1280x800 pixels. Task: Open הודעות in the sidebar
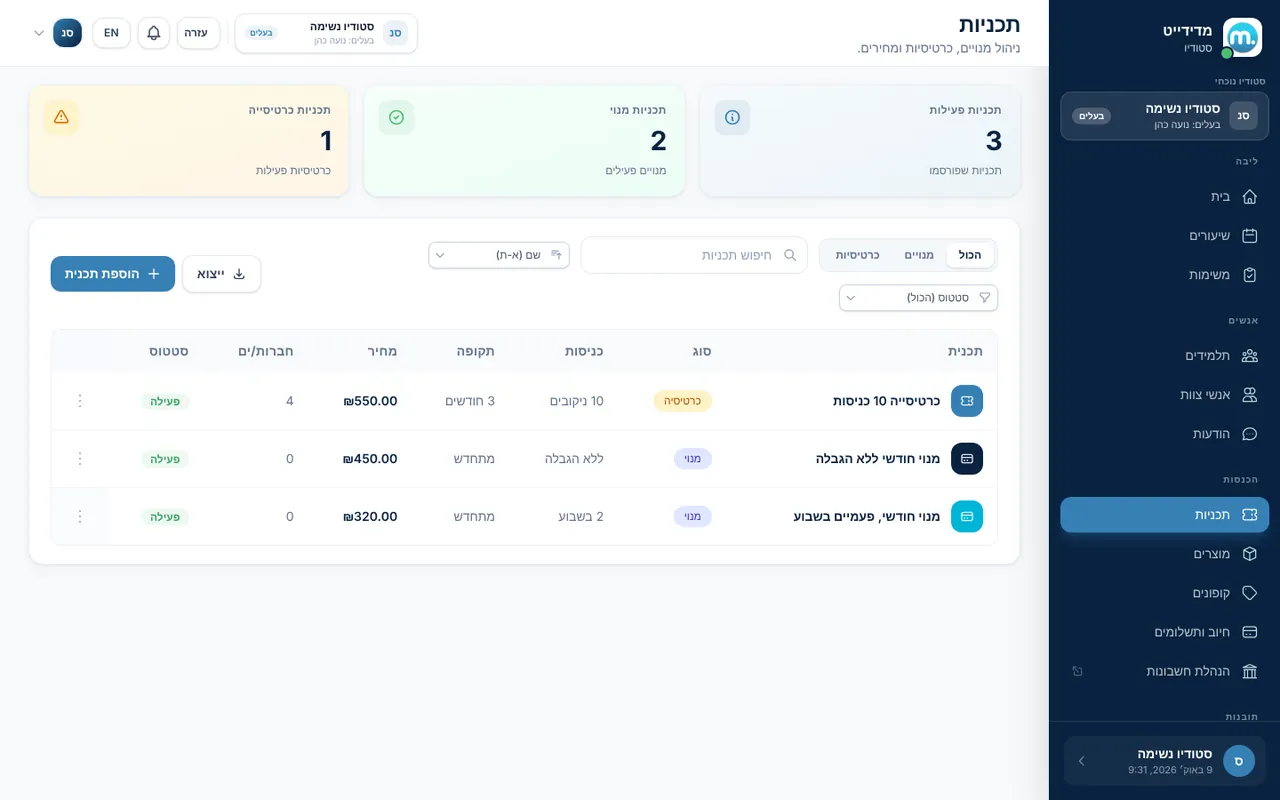click(1164, 434)
